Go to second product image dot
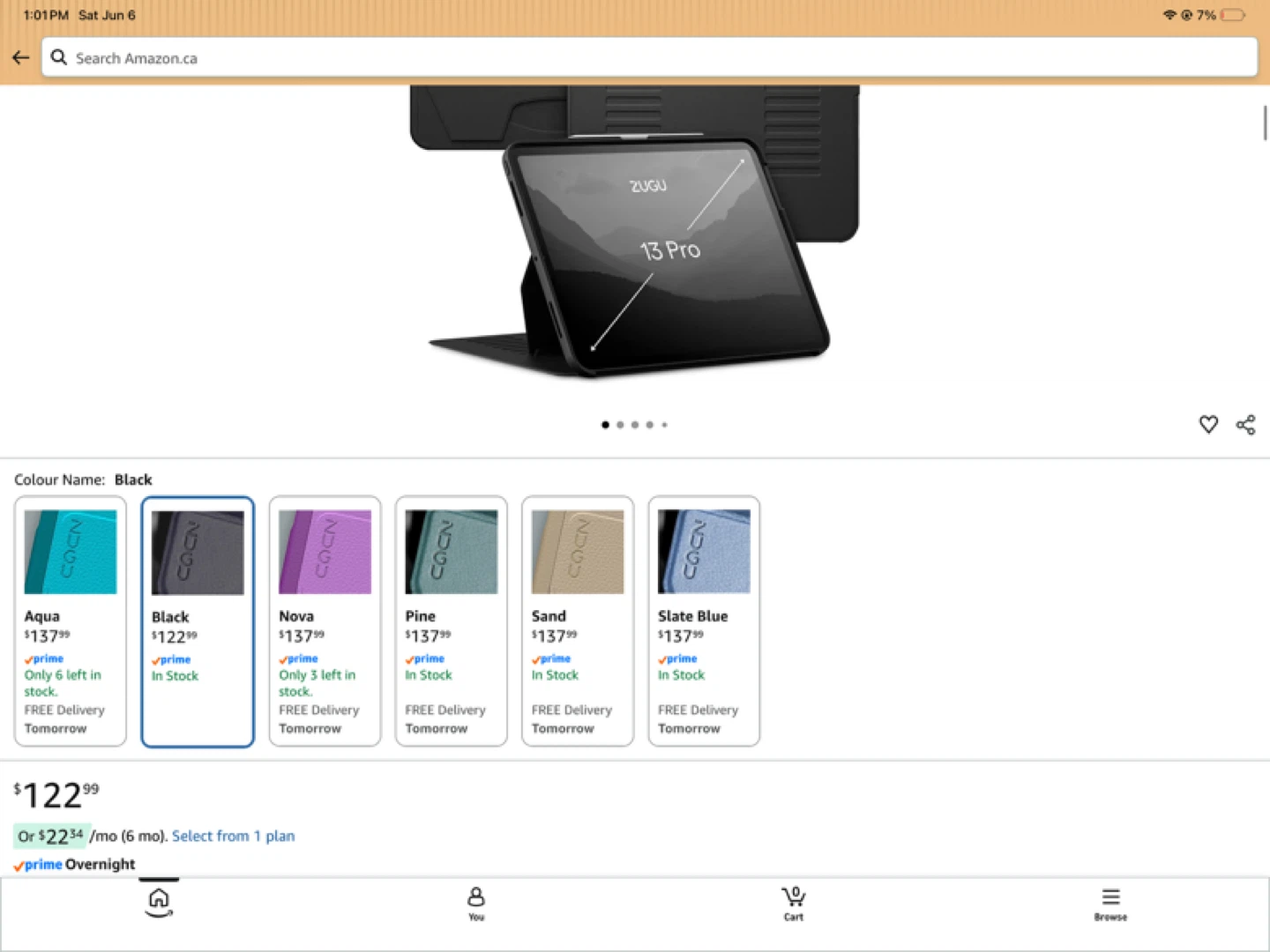 pos(620,425)
